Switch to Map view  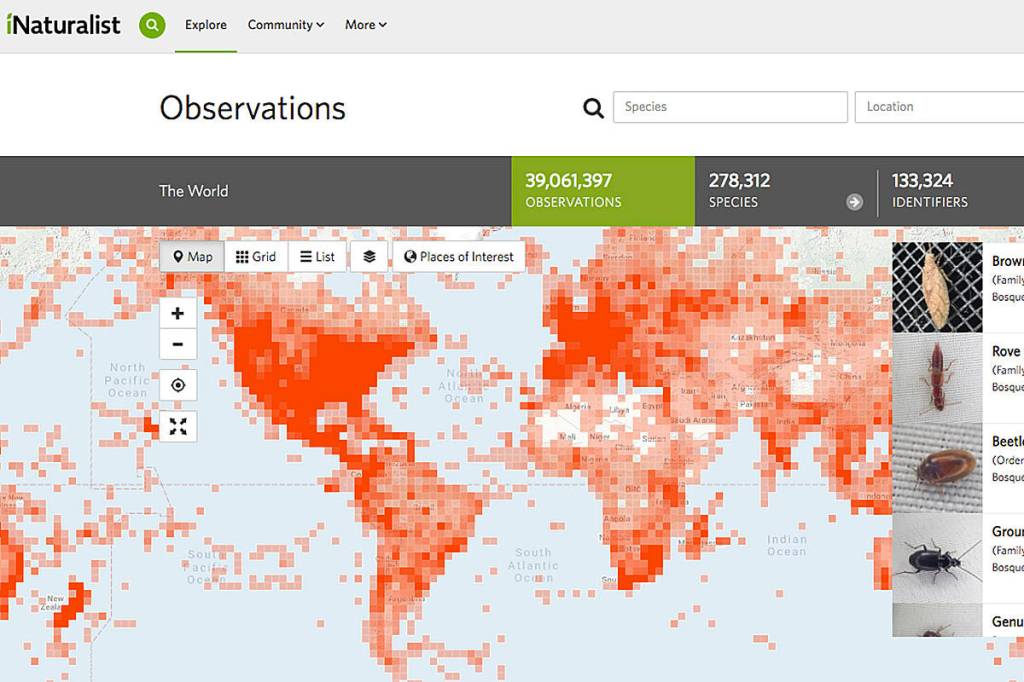pyautogui.click(x=192, y=257)
